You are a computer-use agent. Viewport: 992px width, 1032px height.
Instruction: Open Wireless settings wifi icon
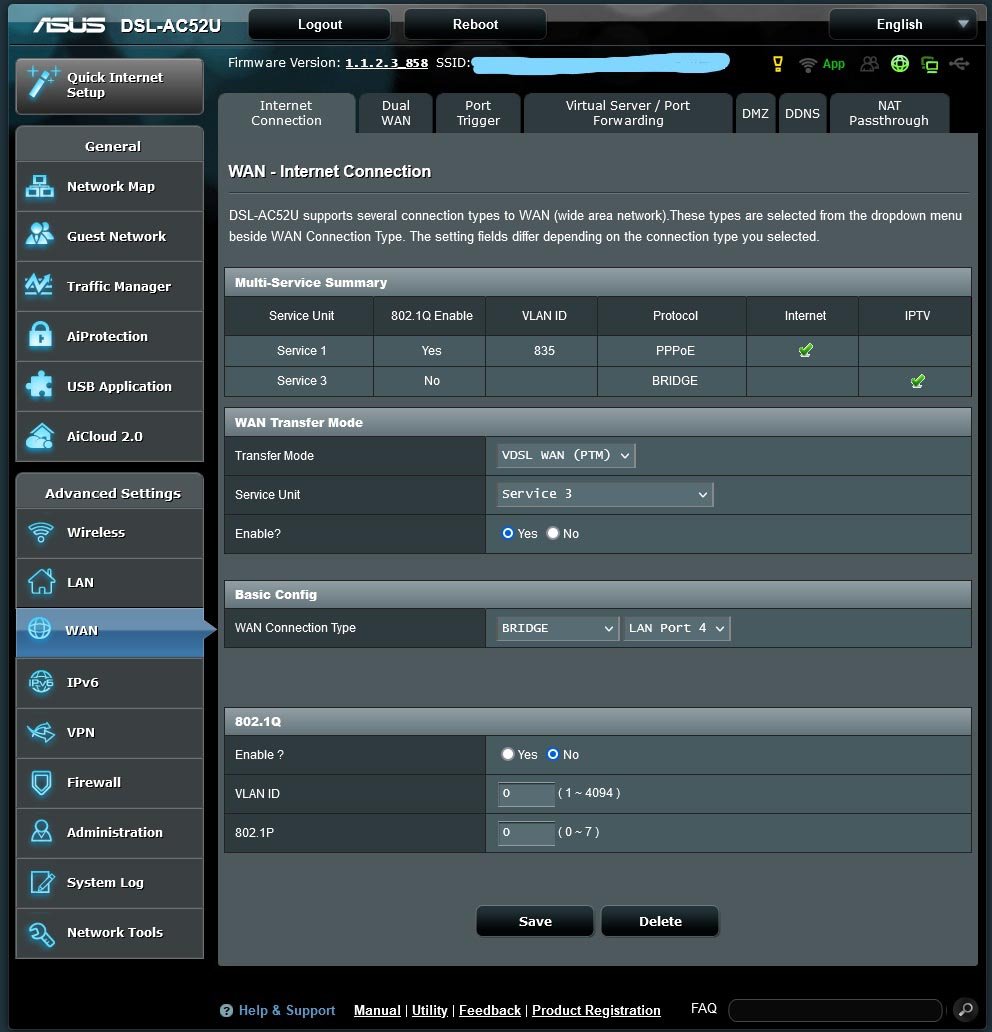(x=41, y=532)
